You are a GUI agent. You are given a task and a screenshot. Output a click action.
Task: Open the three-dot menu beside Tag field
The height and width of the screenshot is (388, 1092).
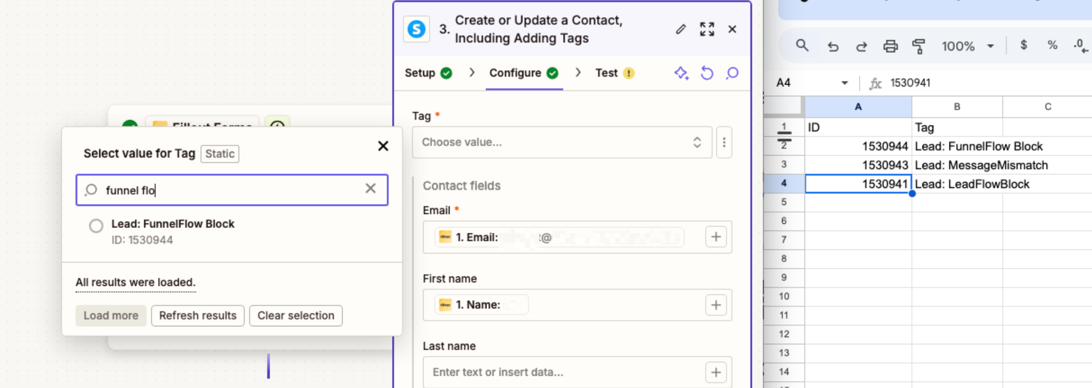724,142
